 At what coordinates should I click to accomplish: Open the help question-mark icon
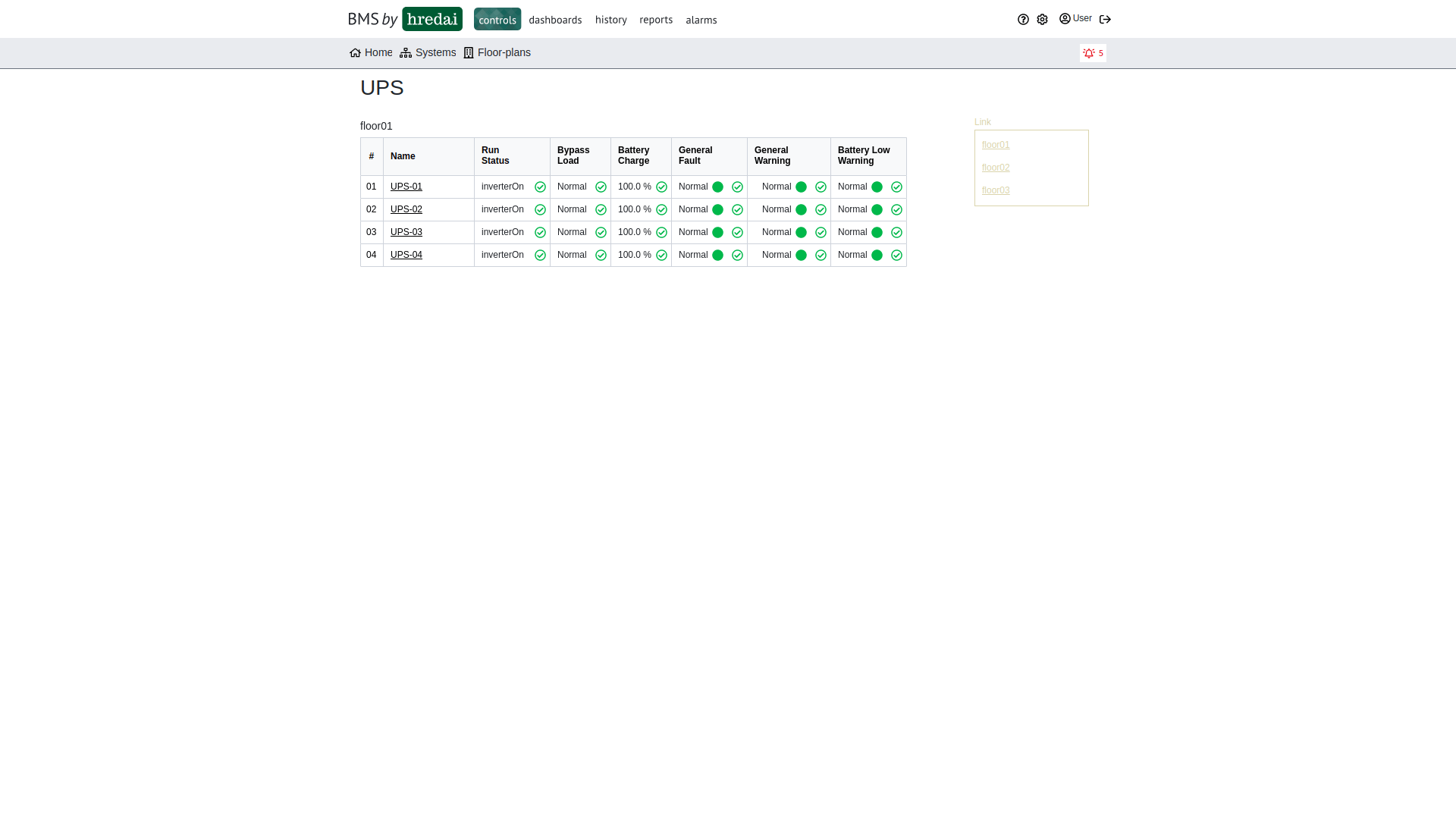[1023, 20]
